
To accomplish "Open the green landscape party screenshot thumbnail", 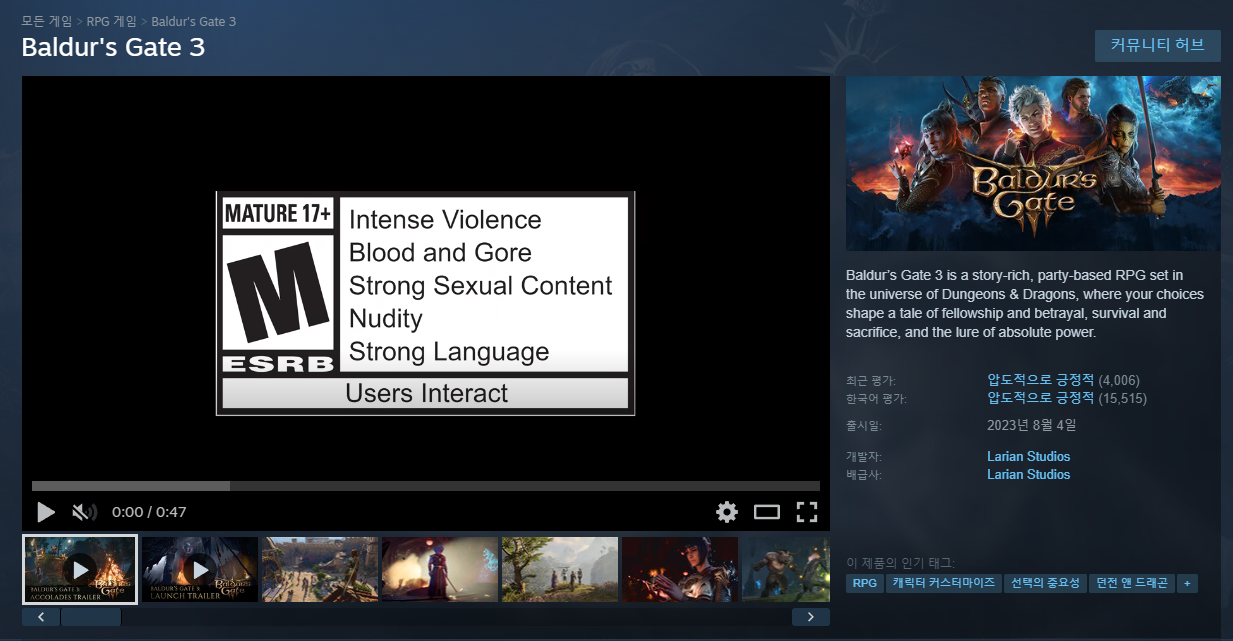I will pos(560,570).
